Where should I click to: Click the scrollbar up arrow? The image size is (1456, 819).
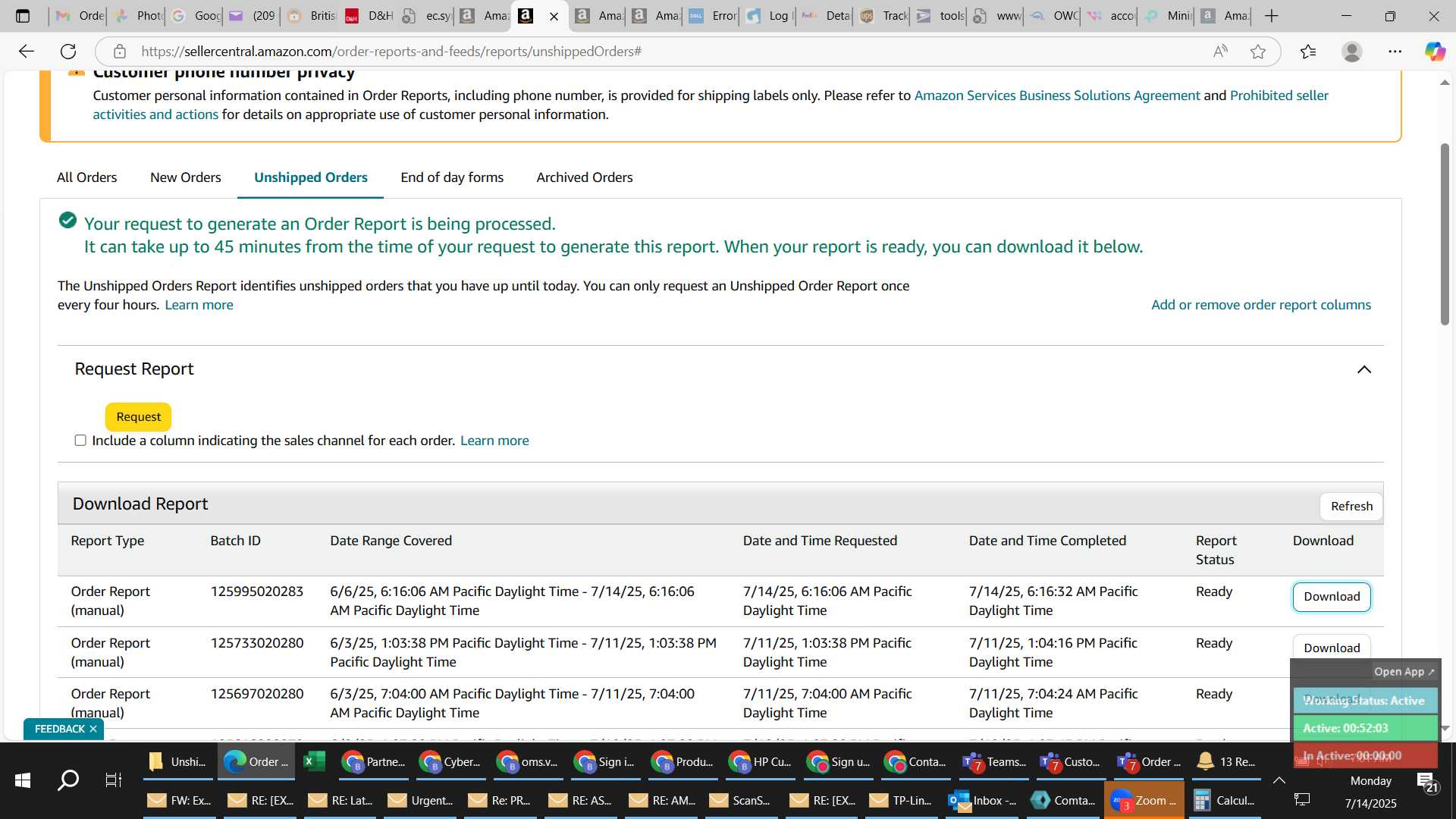[x=1445, y=82]
